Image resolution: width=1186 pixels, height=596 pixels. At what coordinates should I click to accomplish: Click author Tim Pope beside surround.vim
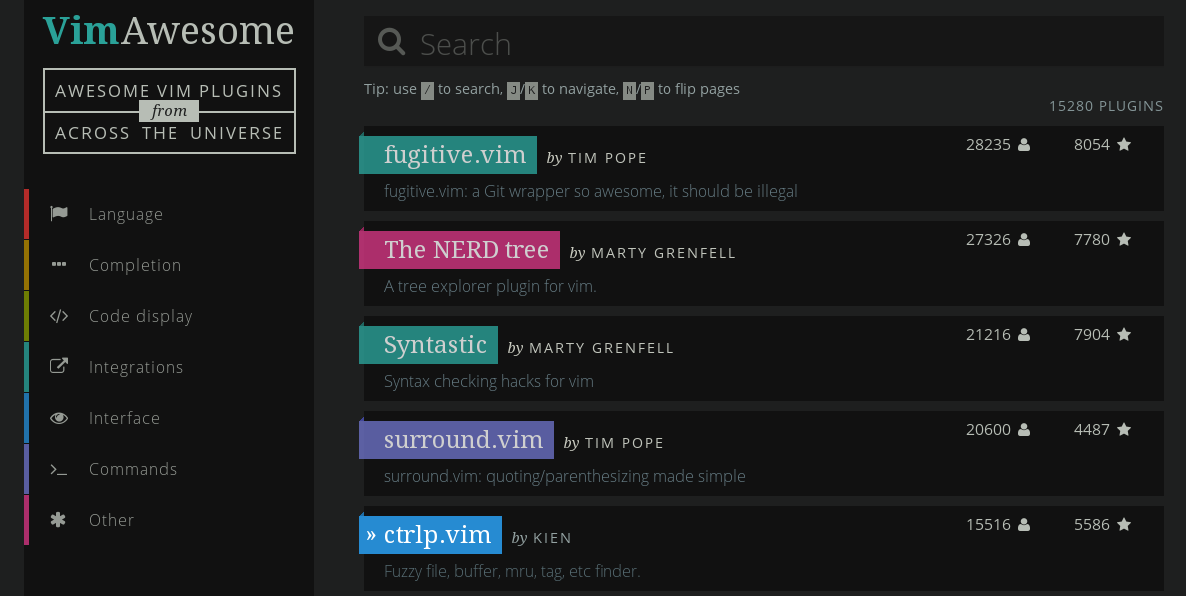tap(624, 443)
